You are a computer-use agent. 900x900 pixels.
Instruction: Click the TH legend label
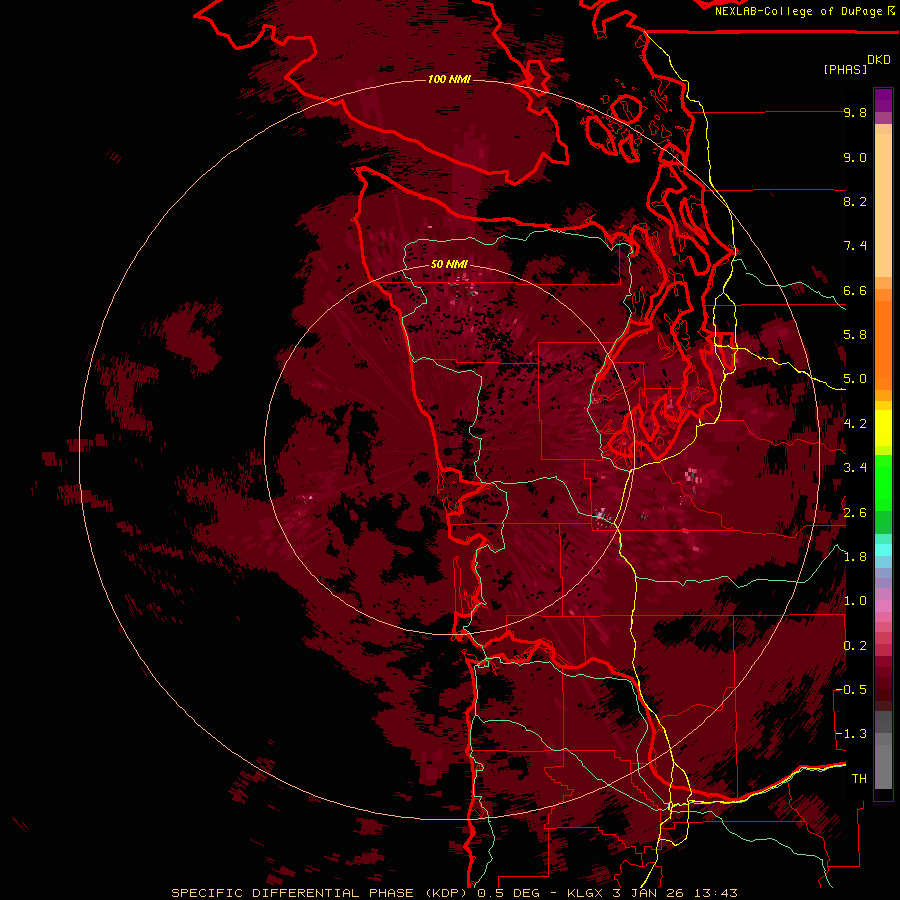click(859, 779)
